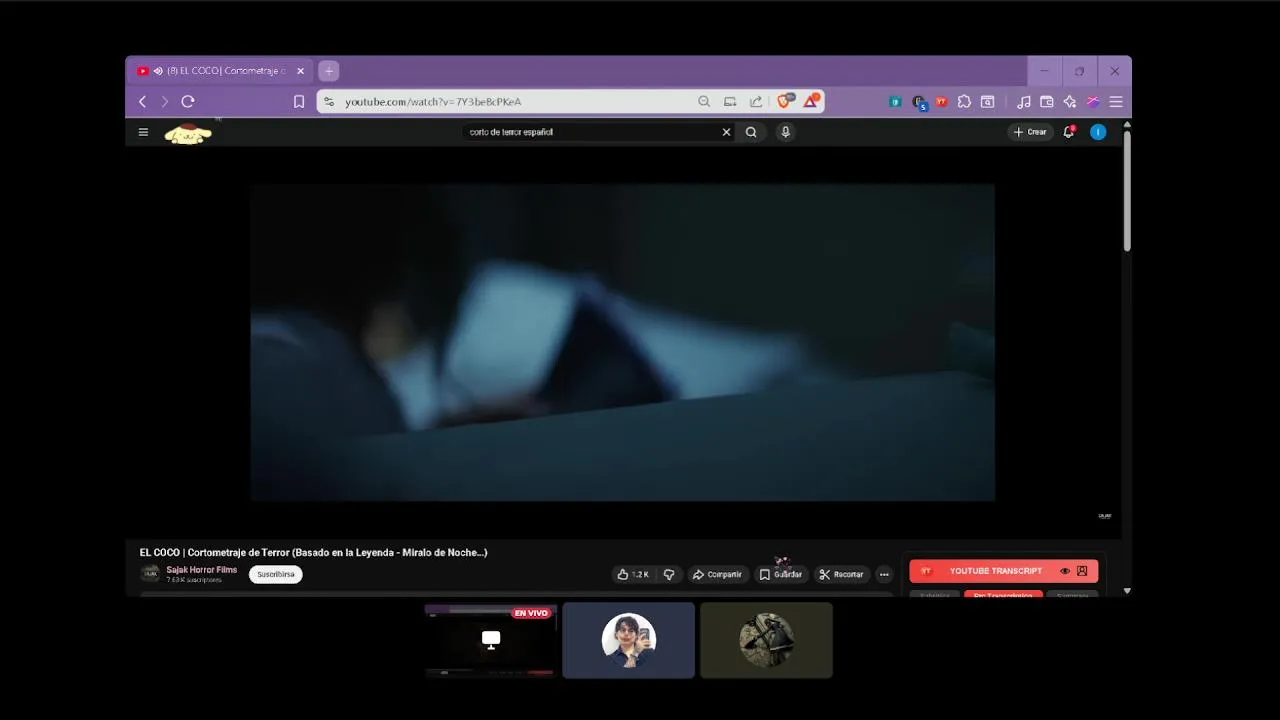
Task: Start voice search with microphone icon
Action: [786, 132]
